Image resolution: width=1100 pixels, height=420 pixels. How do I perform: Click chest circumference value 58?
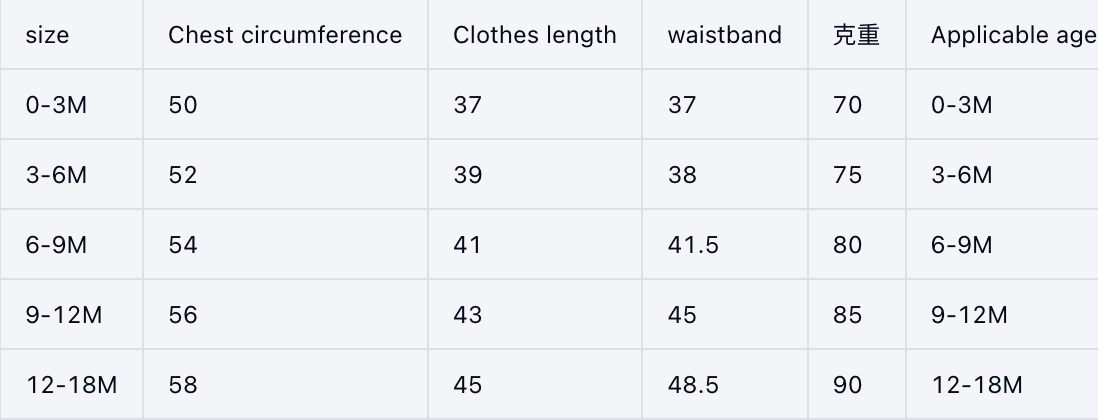tap(183, 385)
